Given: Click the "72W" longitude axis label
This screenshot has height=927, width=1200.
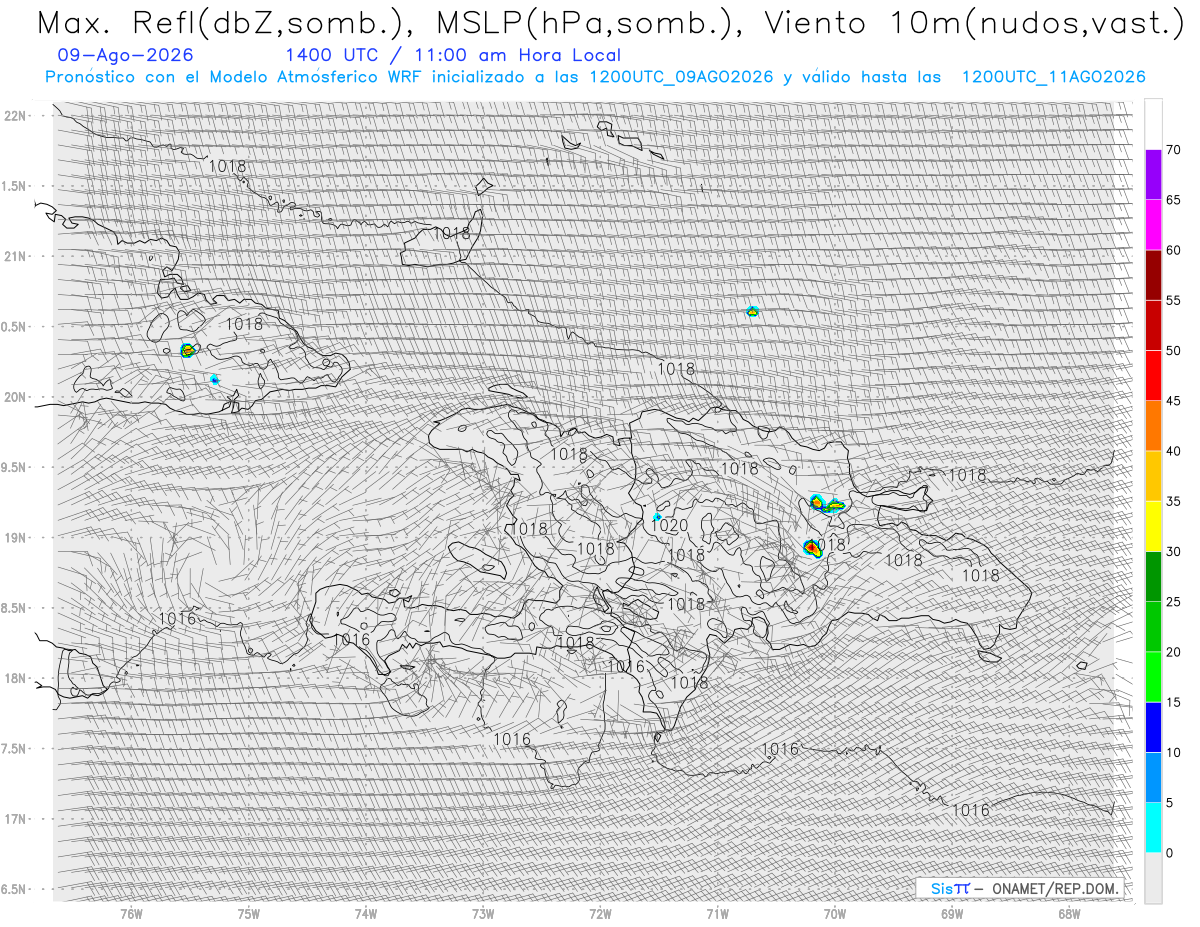Looking at the screenshot, I should [600, 914].
